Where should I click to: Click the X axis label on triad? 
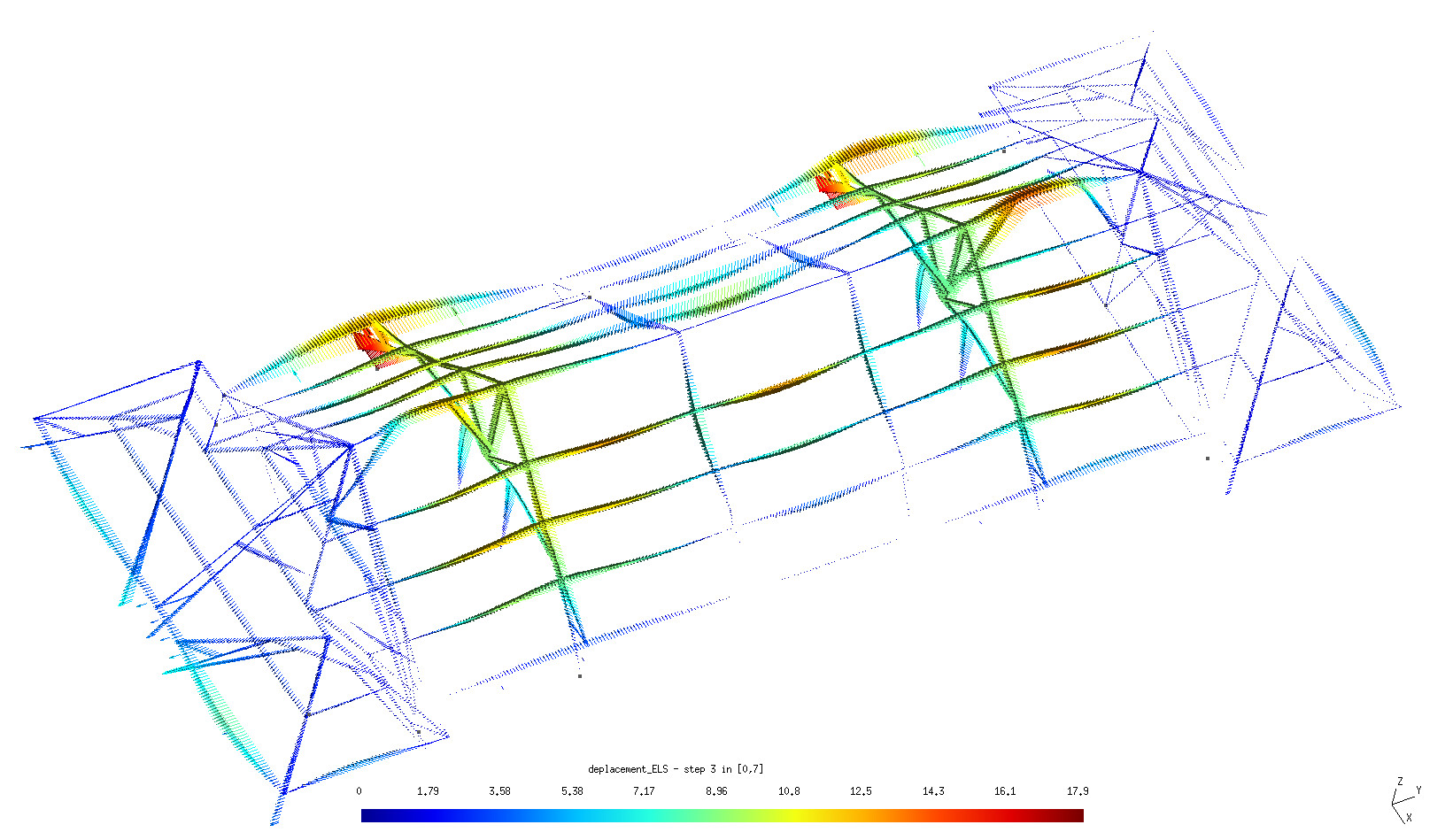coord(1409,817)
